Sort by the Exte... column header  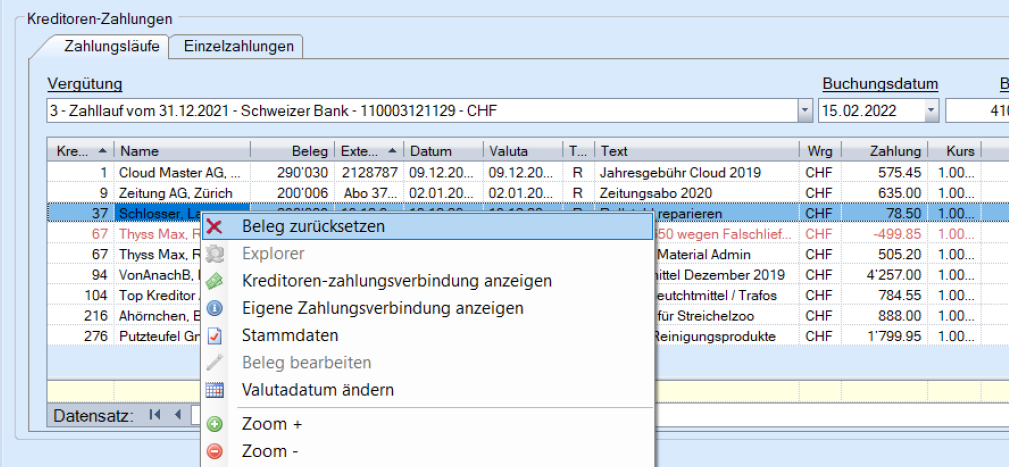369,151
